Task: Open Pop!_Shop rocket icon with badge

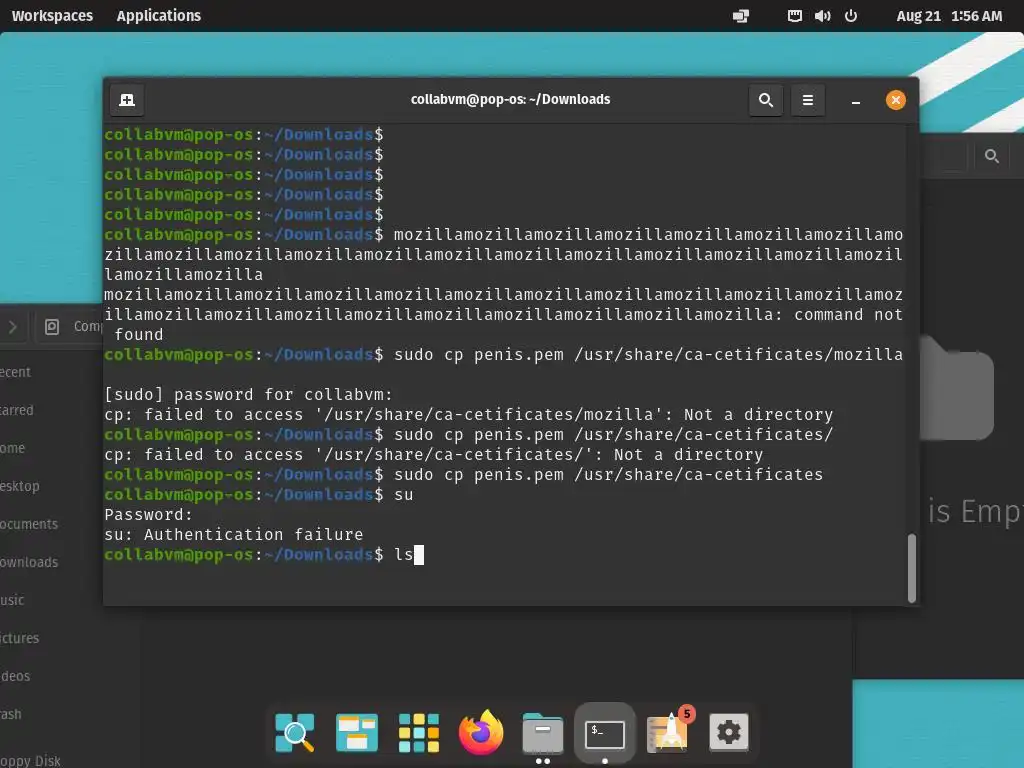Action: tap(667, 731)
